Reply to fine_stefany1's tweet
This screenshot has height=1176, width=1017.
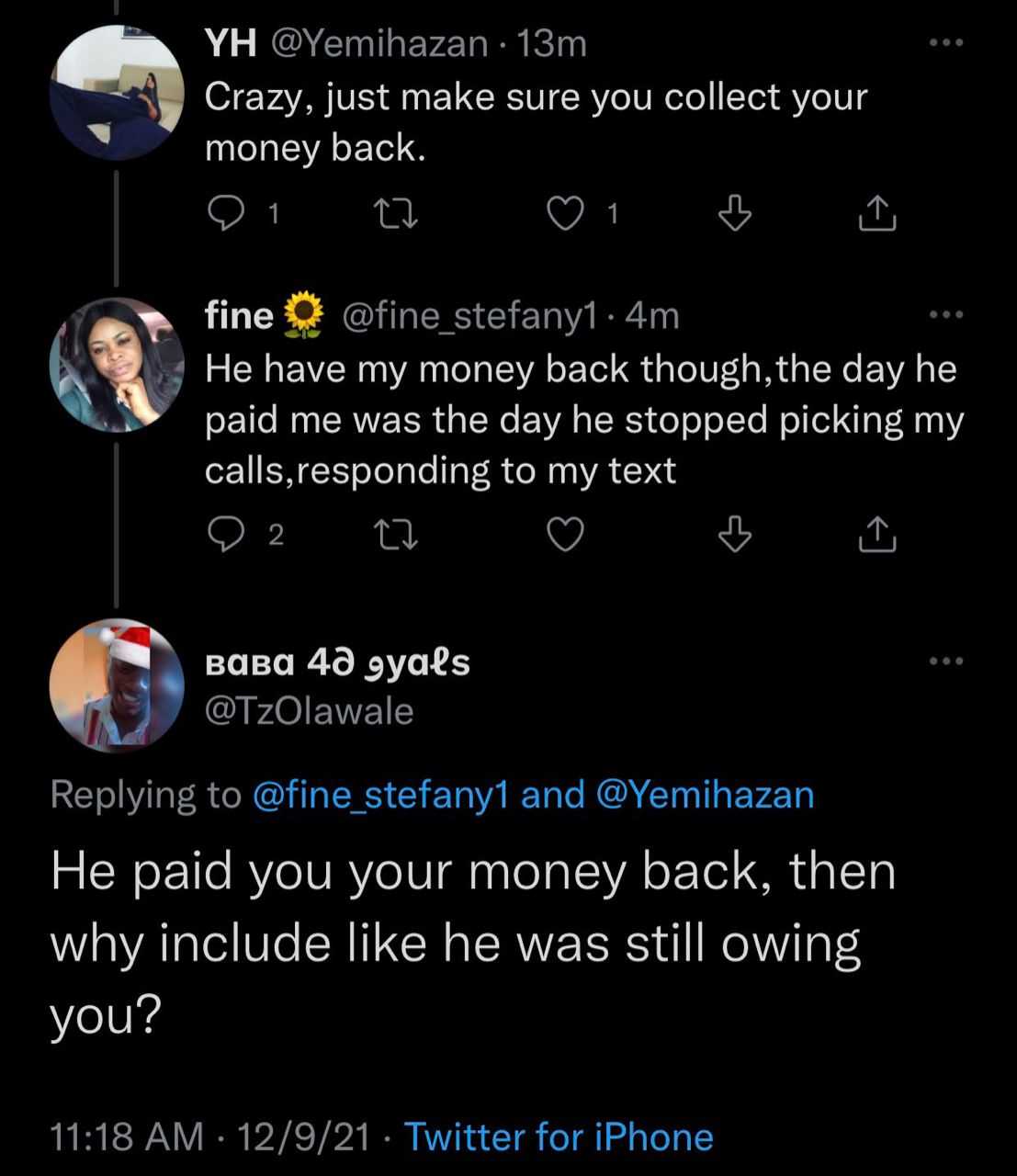point(224,535)
